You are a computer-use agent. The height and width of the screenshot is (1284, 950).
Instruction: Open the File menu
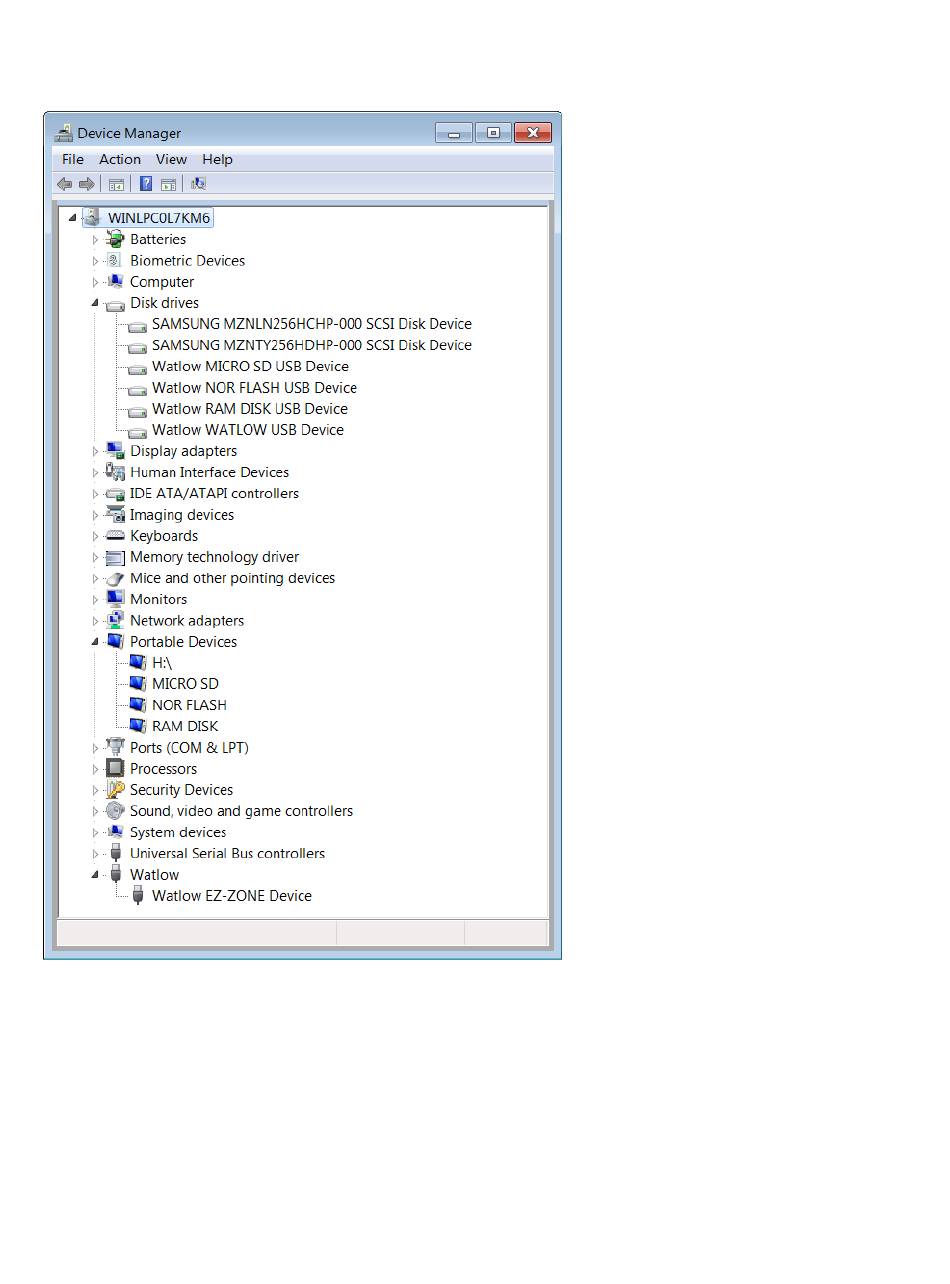[73, 159]
